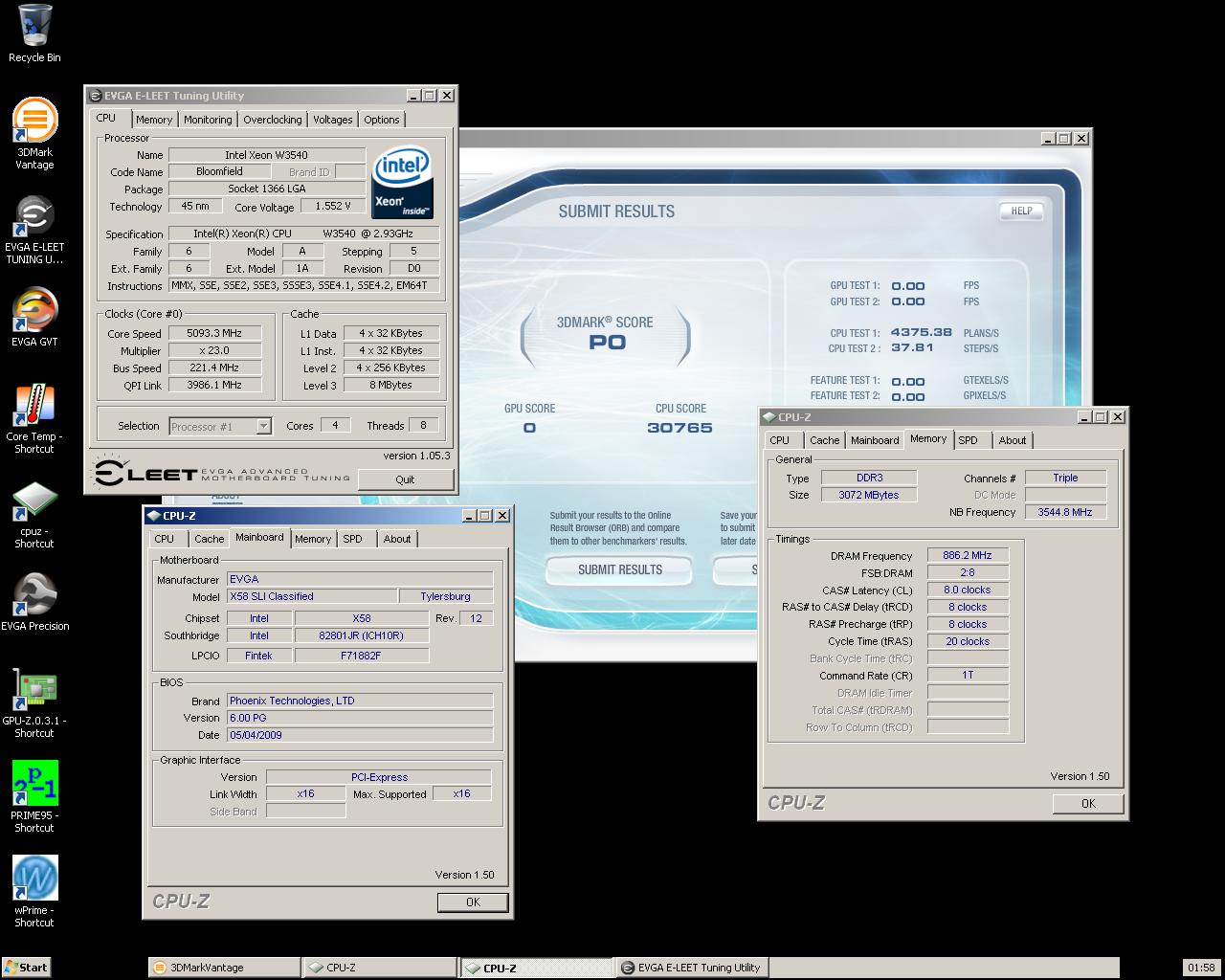This screenshot has height=980, width=1225.
Task: Open the Voltages tab in E-LEET
Action: pyautogui.click(x=332, y=120)
